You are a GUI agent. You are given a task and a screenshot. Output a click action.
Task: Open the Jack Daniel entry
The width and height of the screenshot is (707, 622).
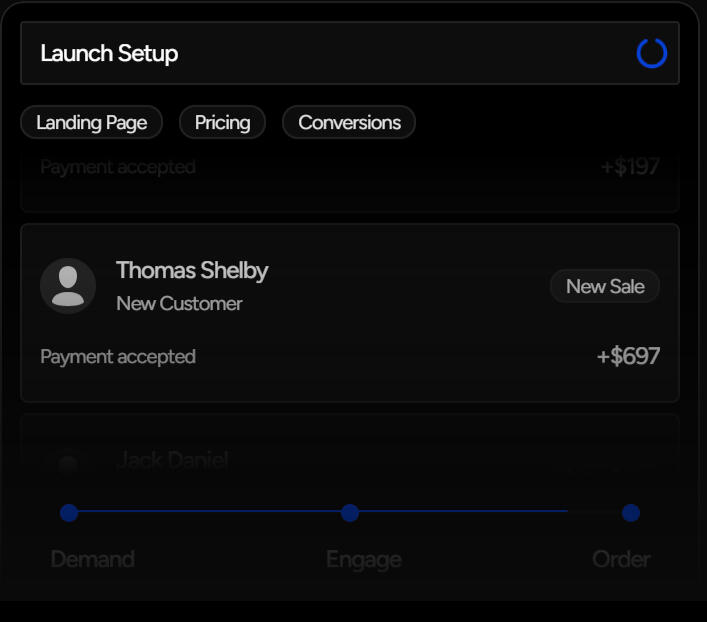[173, 460]
